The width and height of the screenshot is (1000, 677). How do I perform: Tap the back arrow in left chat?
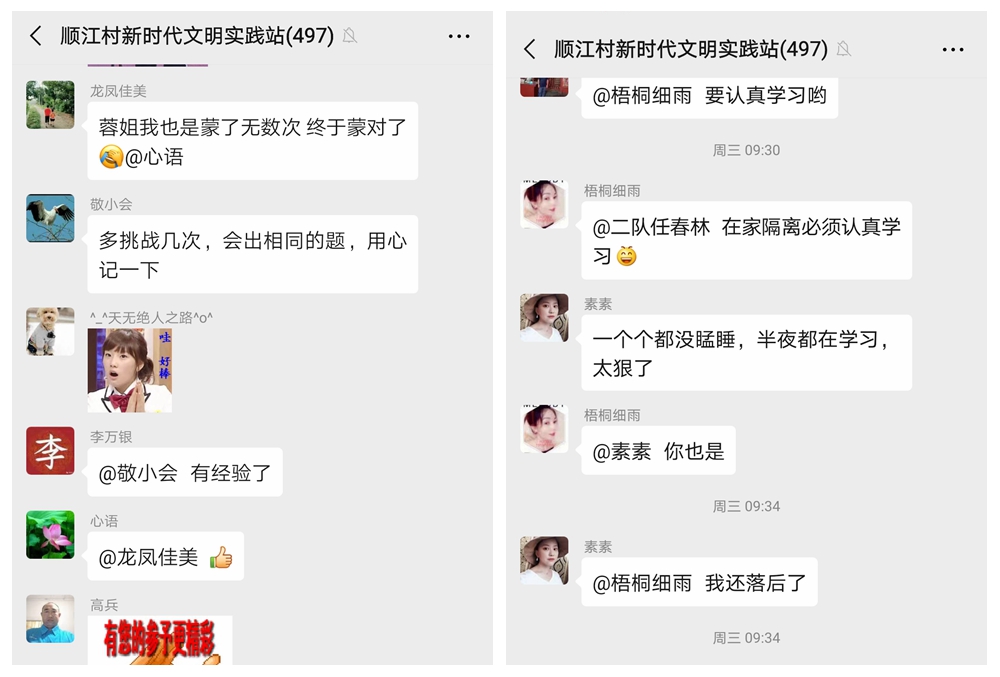pos(36,36)
